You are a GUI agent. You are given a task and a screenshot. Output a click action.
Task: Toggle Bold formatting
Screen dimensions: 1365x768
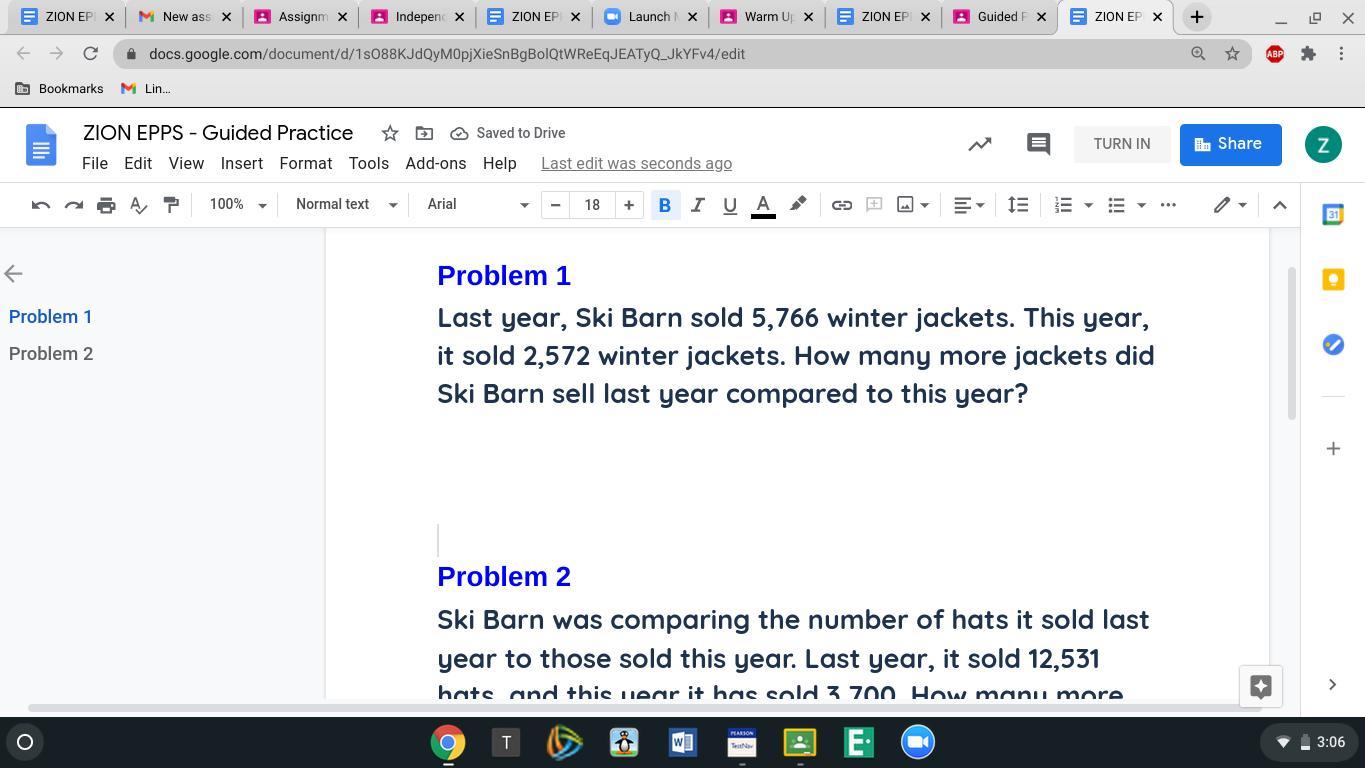point(664,205)
